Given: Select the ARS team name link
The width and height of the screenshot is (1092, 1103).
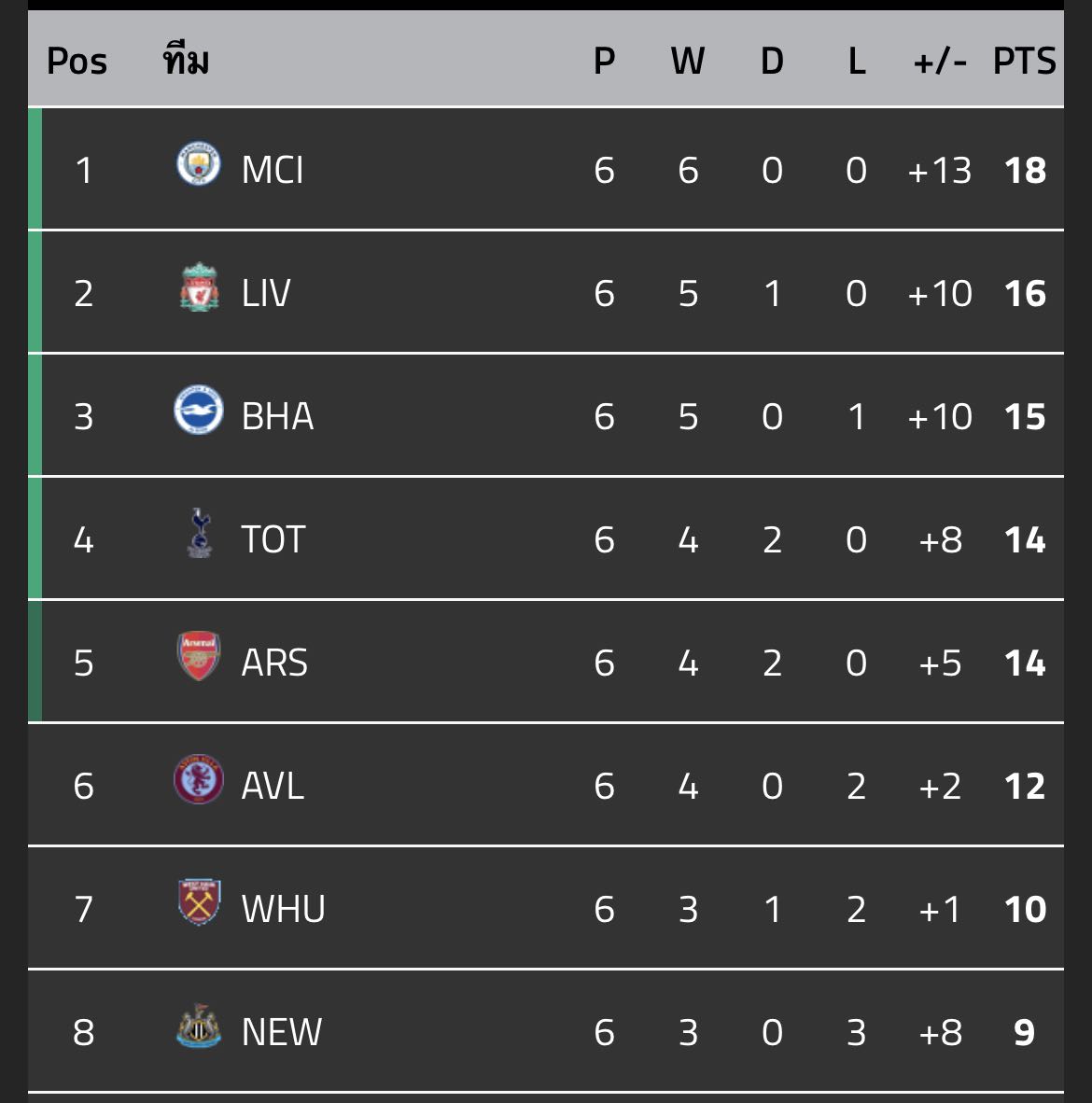Looking at the screenshot, I should point(274,663).
